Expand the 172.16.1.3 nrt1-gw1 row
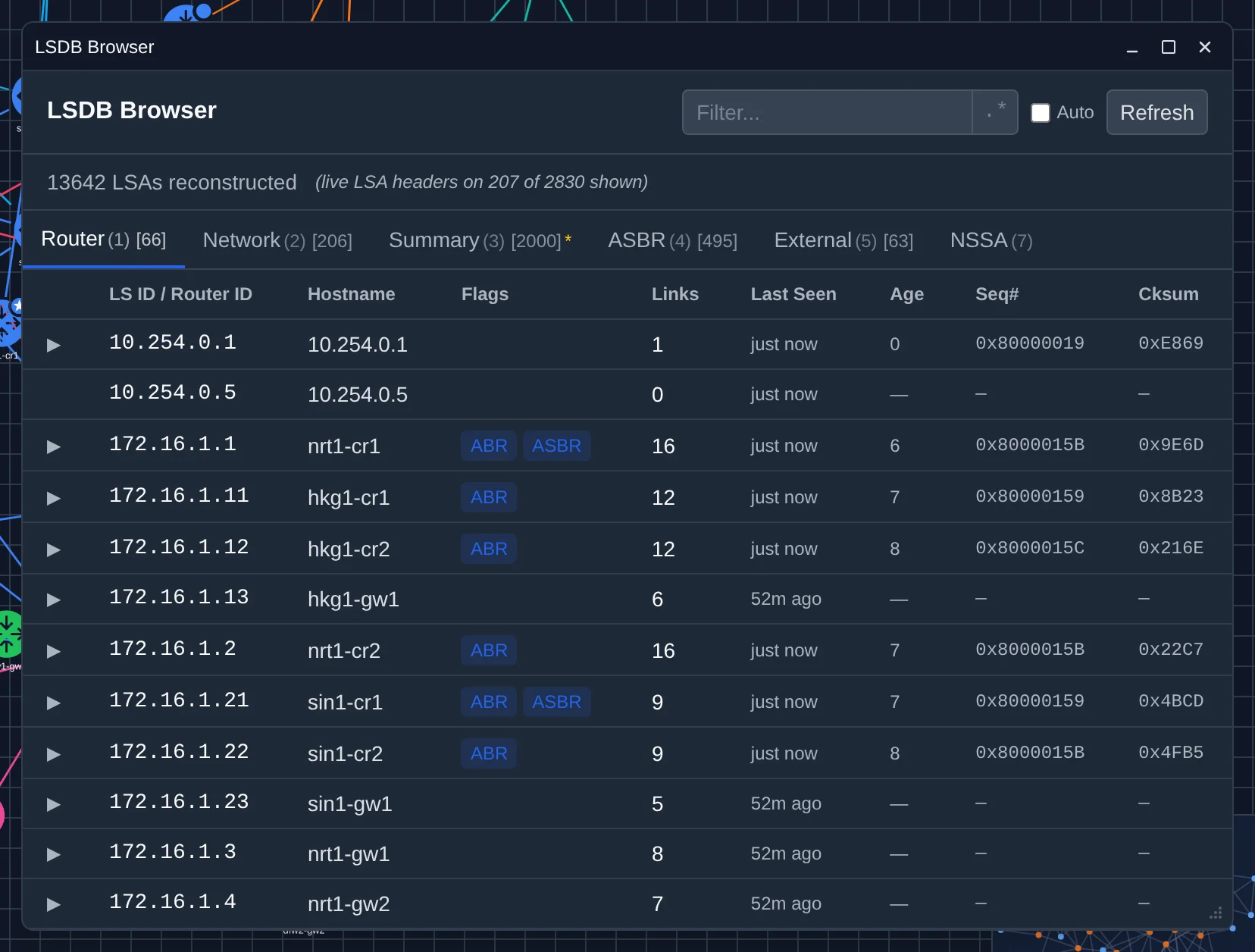This screenshot has height=952, width=1255. [53, 854]
